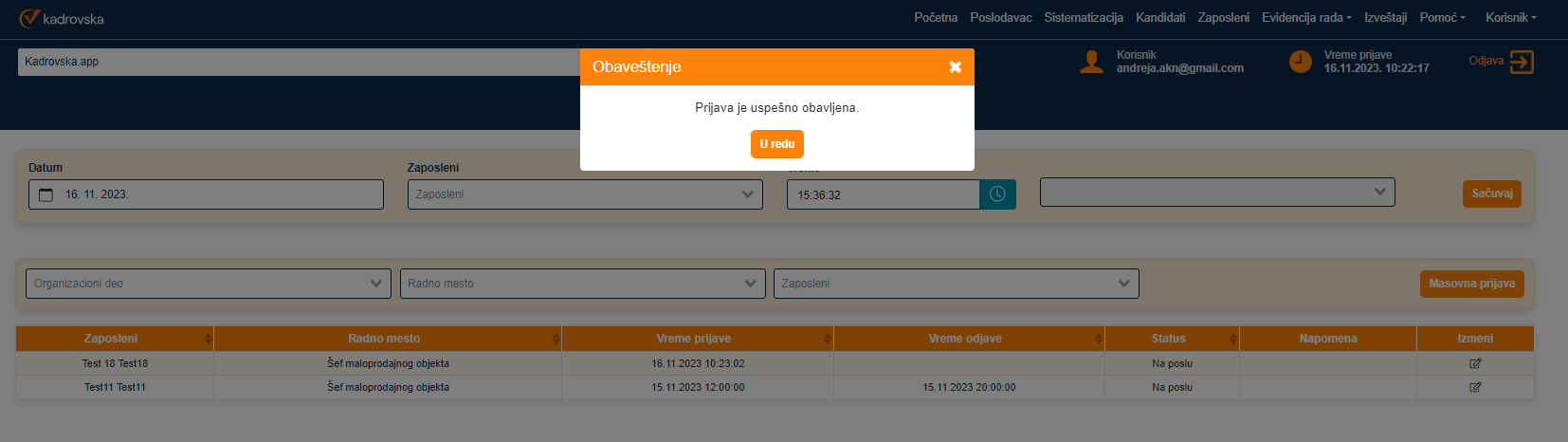This screenshot has width=1568, height=442.
Task: Open the Izveštaji menu item
Action: (1384, 18)
